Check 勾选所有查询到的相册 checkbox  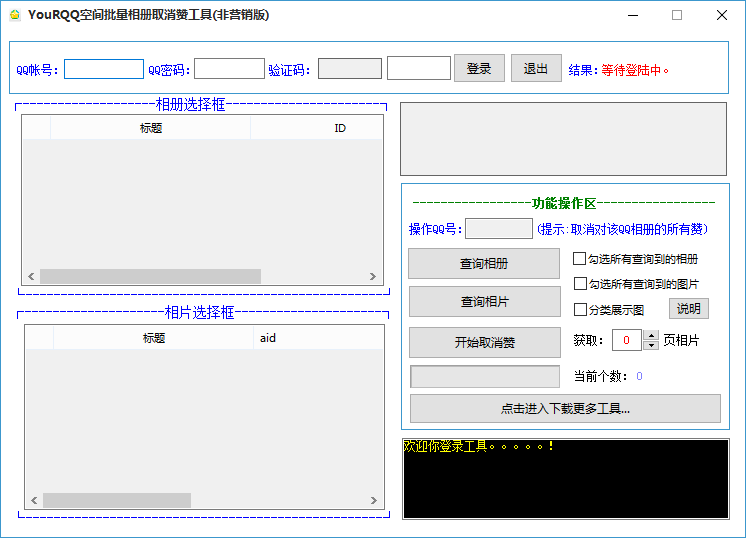point(579,259)
